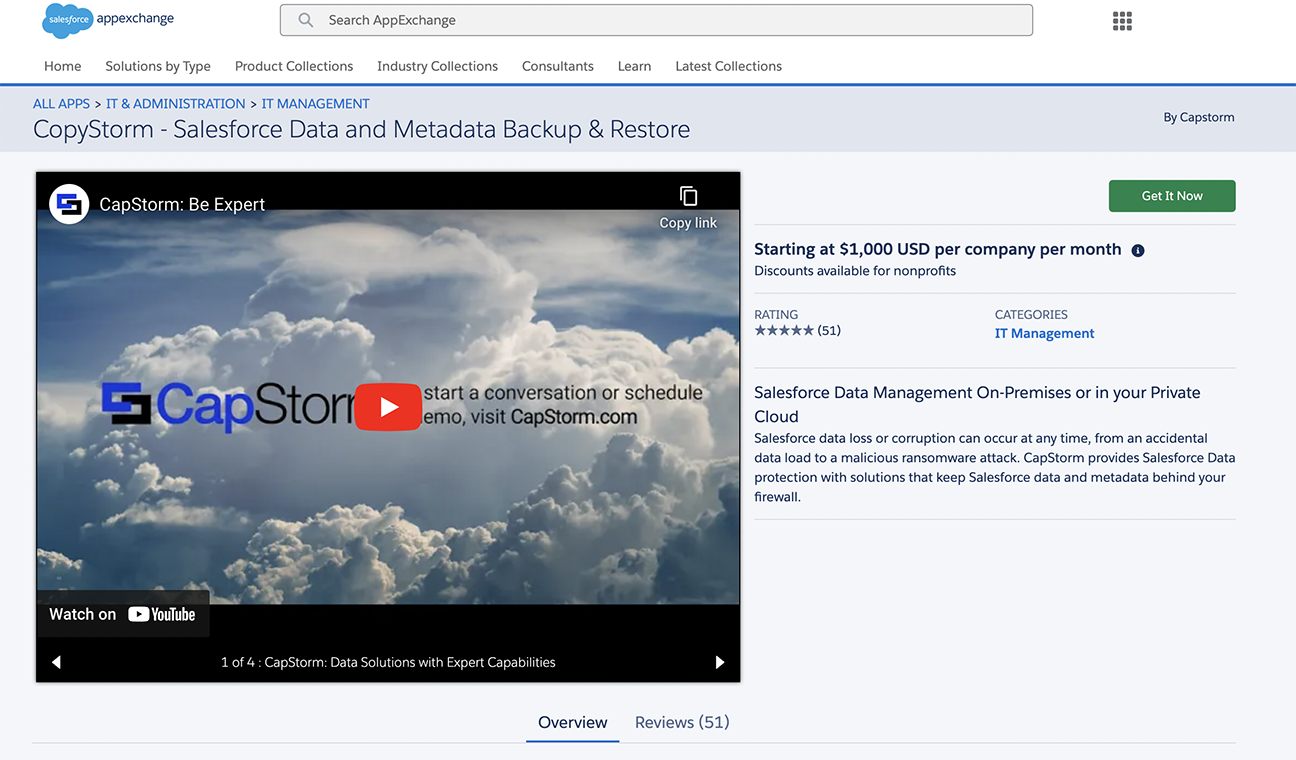Play the CapStorm YouTube video
Screen dimensions: 1296x760
pos(388,407)
